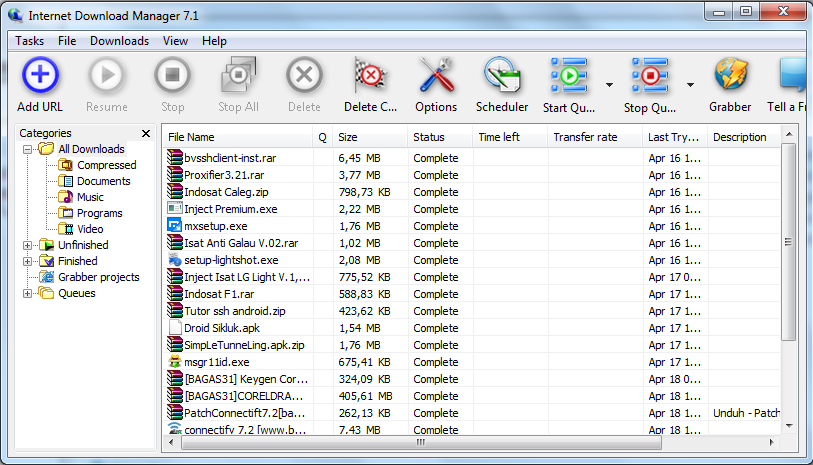Image resolution: width=813 pixels, height=465 pixels.
Task: Select the Indosat F1.rar download
Action: 471,294
